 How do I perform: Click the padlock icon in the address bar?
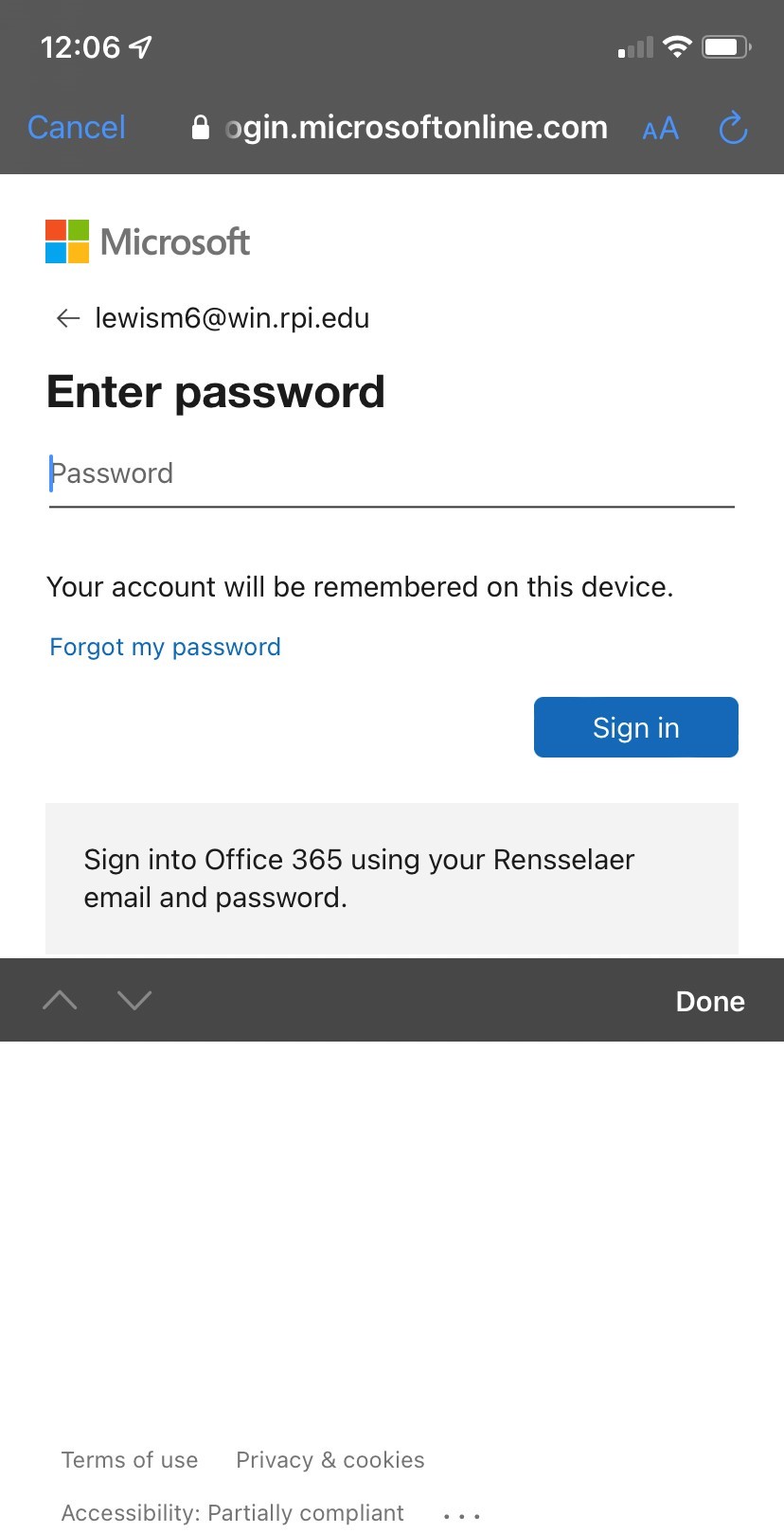[200, 128]
